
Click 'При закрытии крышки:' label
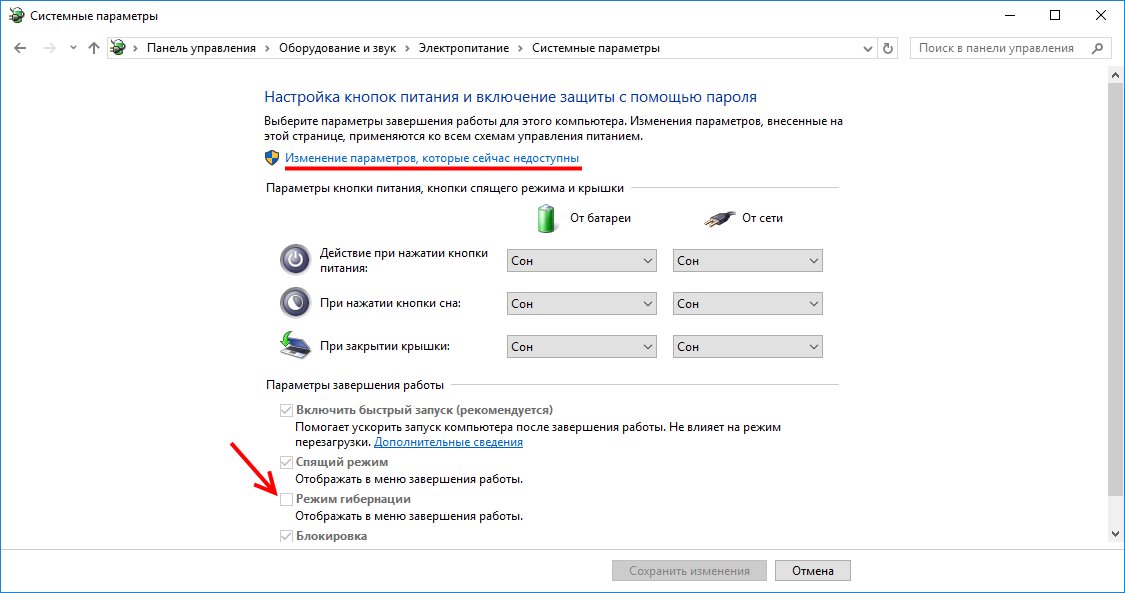pos(385,346)
